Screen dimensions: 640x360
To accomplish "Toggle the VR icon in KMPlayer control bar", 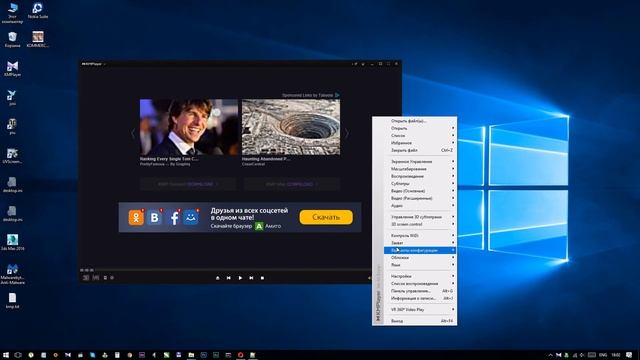I will (x=96, y=278).
